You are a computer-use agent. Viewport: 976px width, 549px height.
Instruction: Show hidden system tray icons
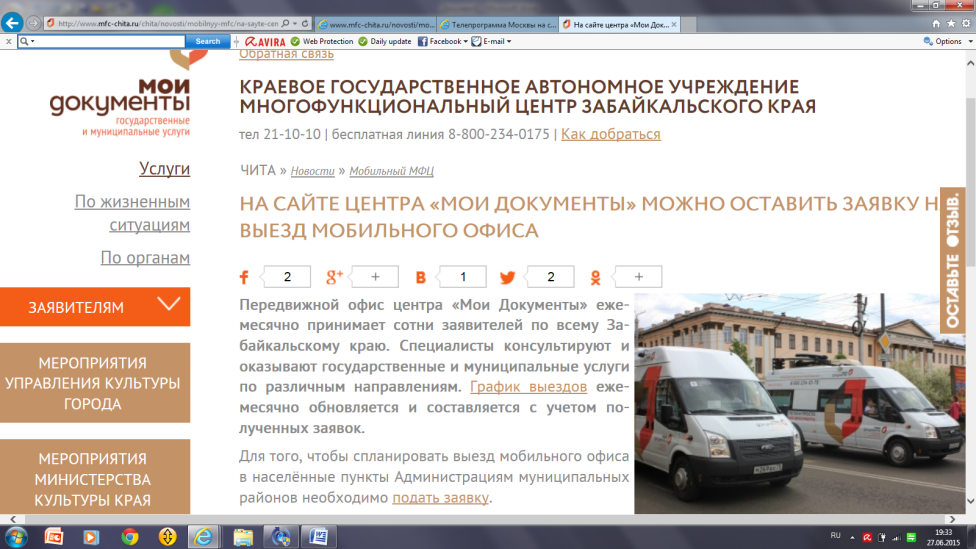pyautogui.click(x=852, y=537)
